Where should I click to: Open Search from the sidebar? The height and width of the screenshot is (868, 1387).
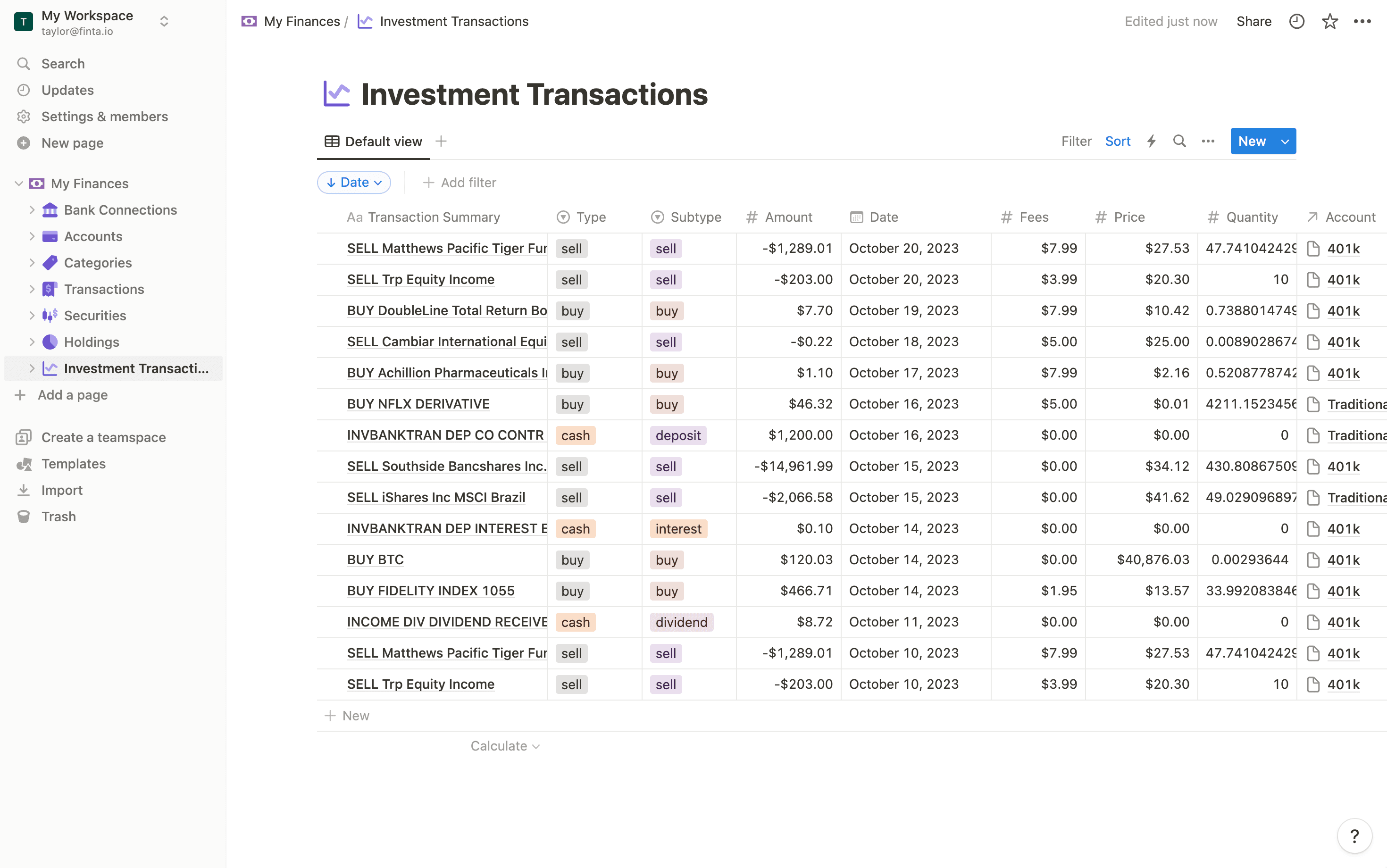(x=63, y=63)
